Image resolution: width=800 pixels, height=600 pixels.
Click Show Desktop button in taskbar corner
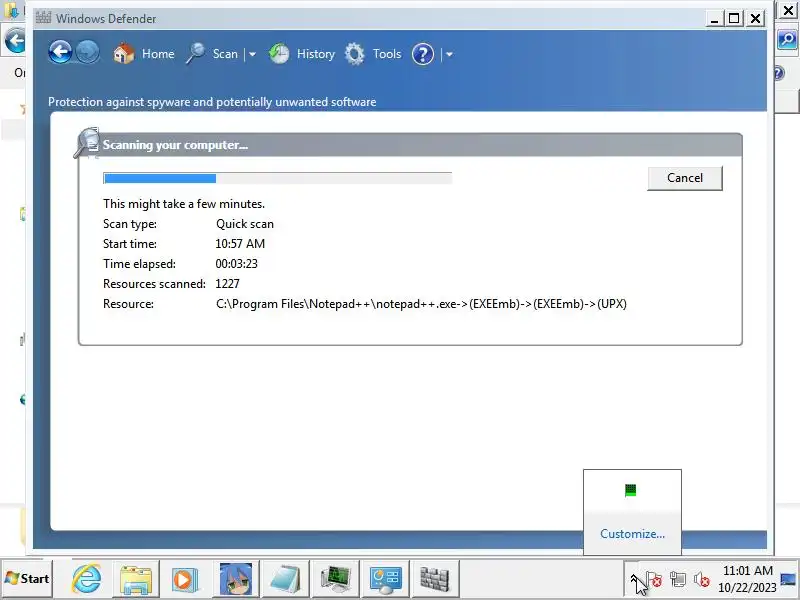tap(788, 579)
